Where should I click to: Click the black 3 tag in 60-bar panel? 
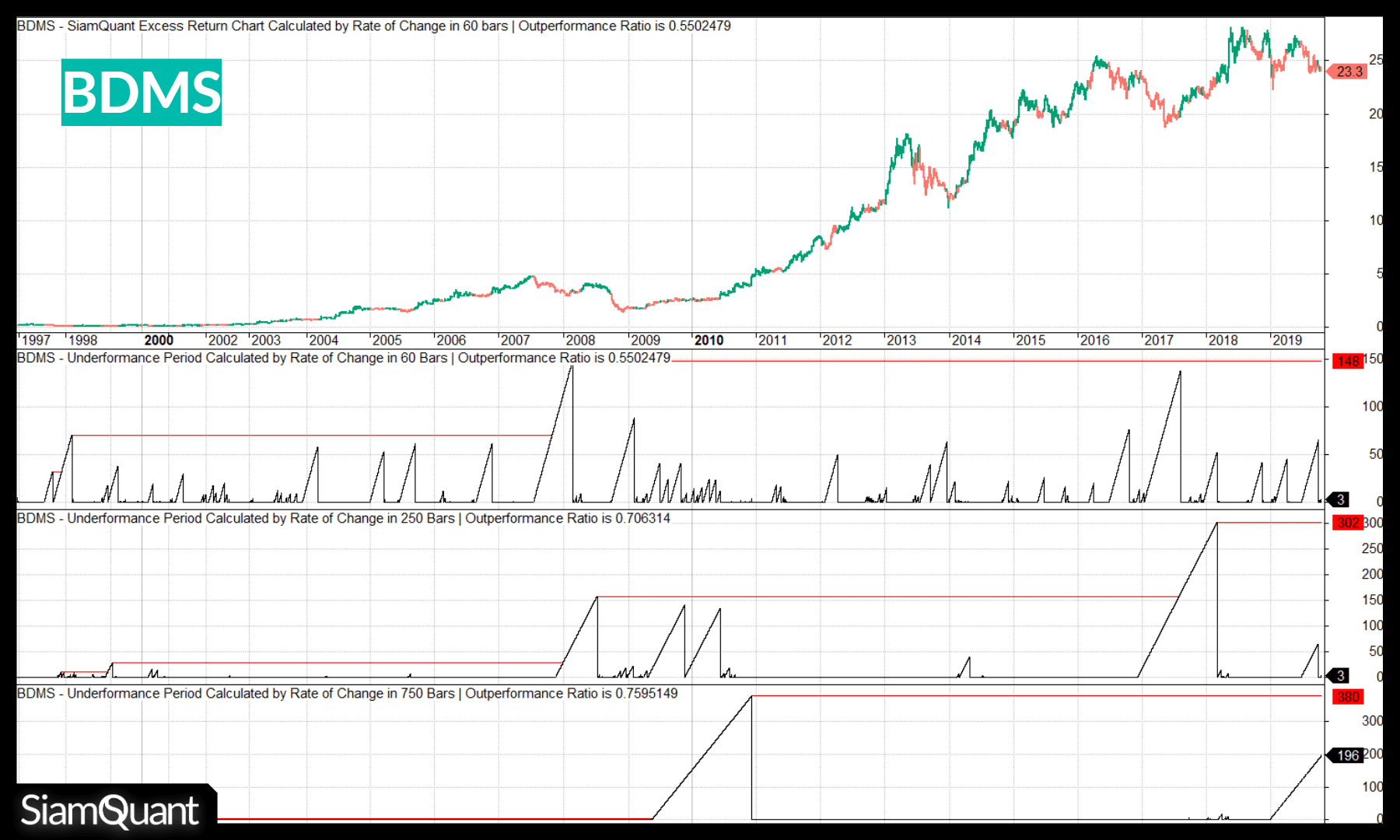[x=1341, y=499]
